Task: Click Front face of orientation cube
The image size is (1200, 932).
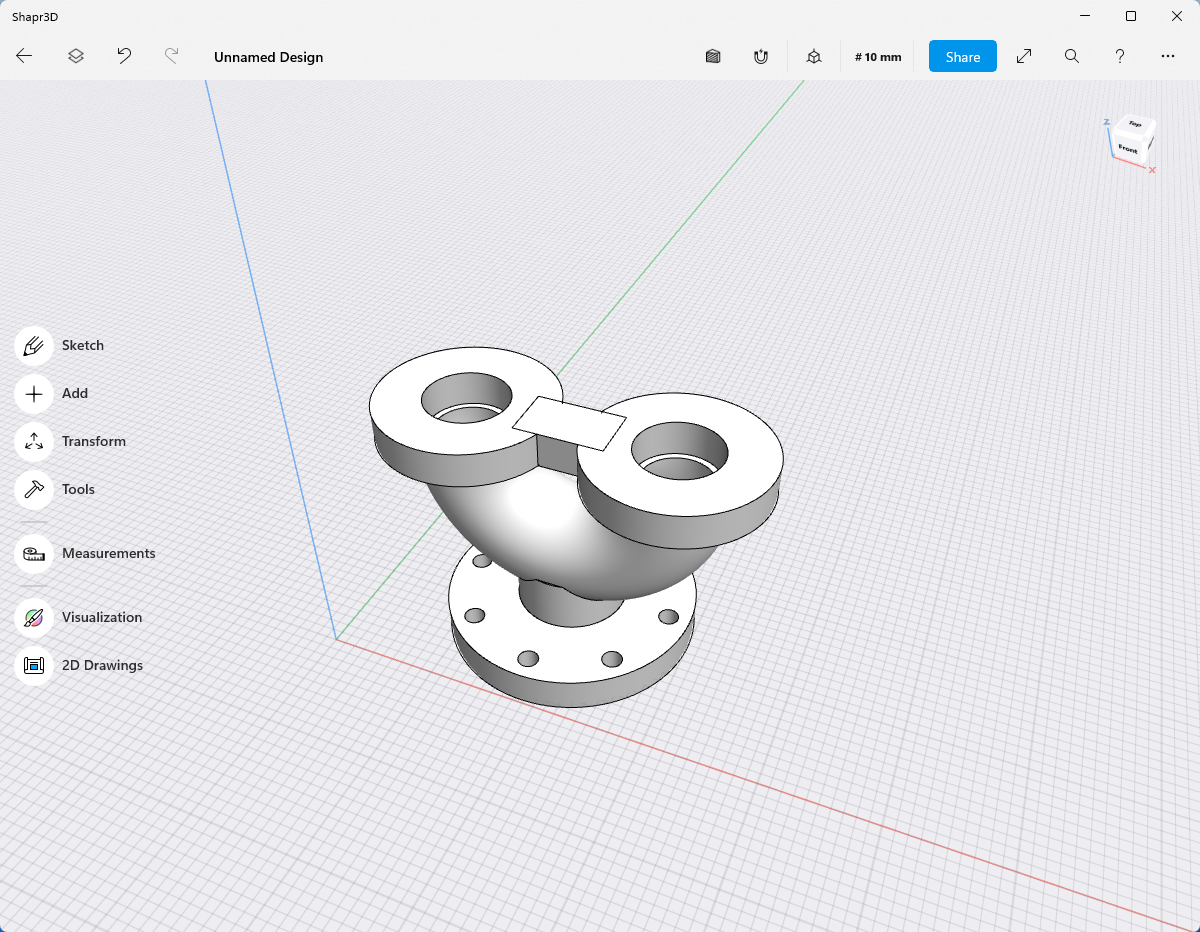Action: pos(1128,149)
